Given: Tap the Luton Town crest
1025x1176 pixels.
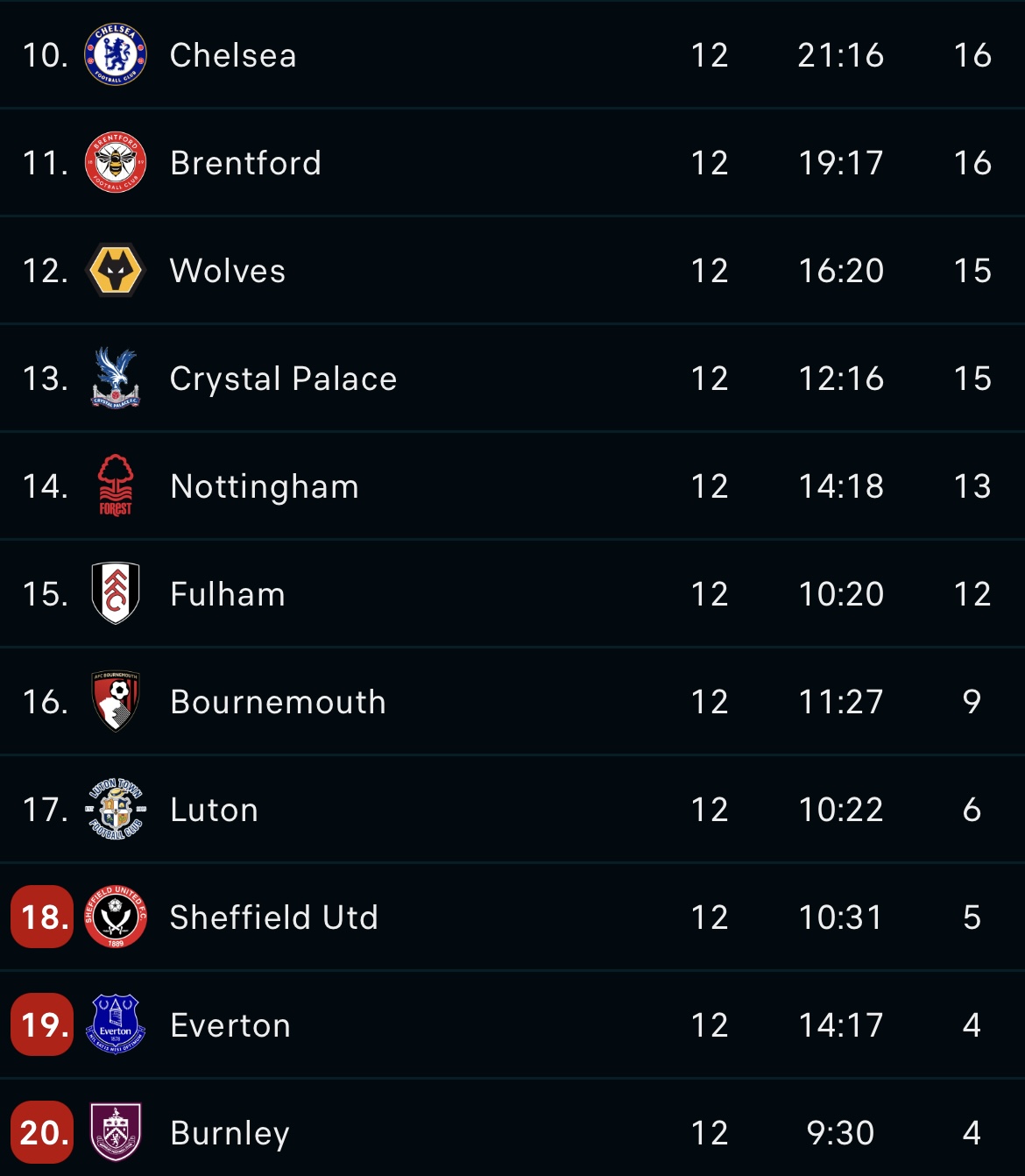Looking at the screenshot, I should coord(116,810).
